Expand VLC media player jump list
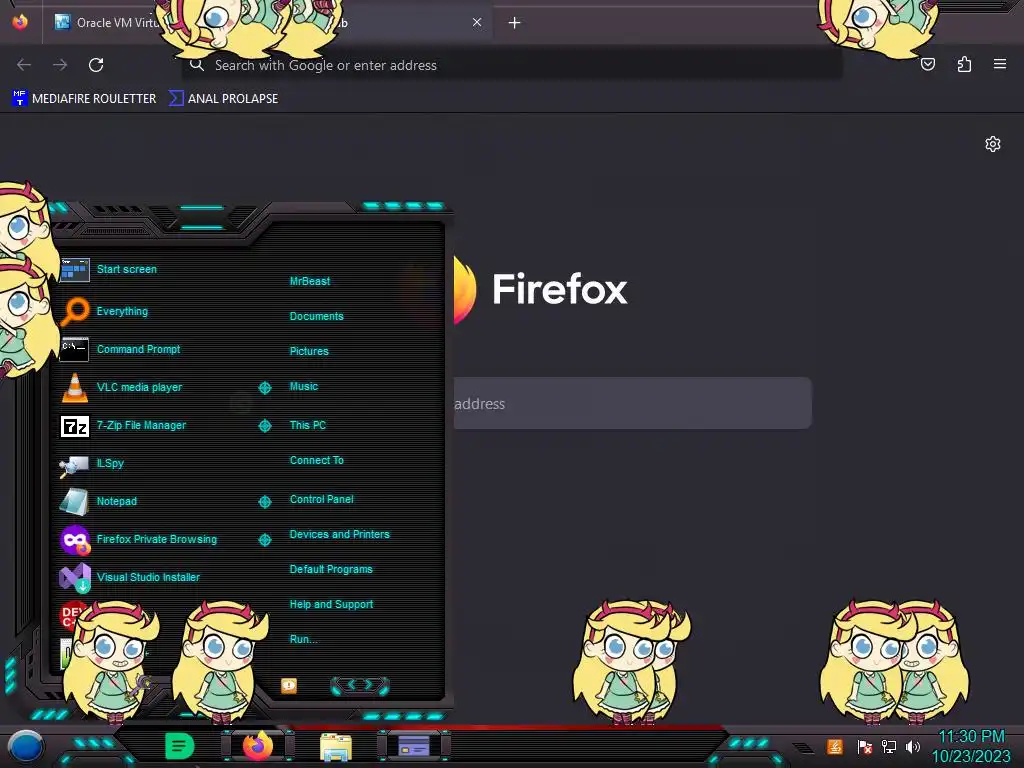 click(x=264, y=388)
